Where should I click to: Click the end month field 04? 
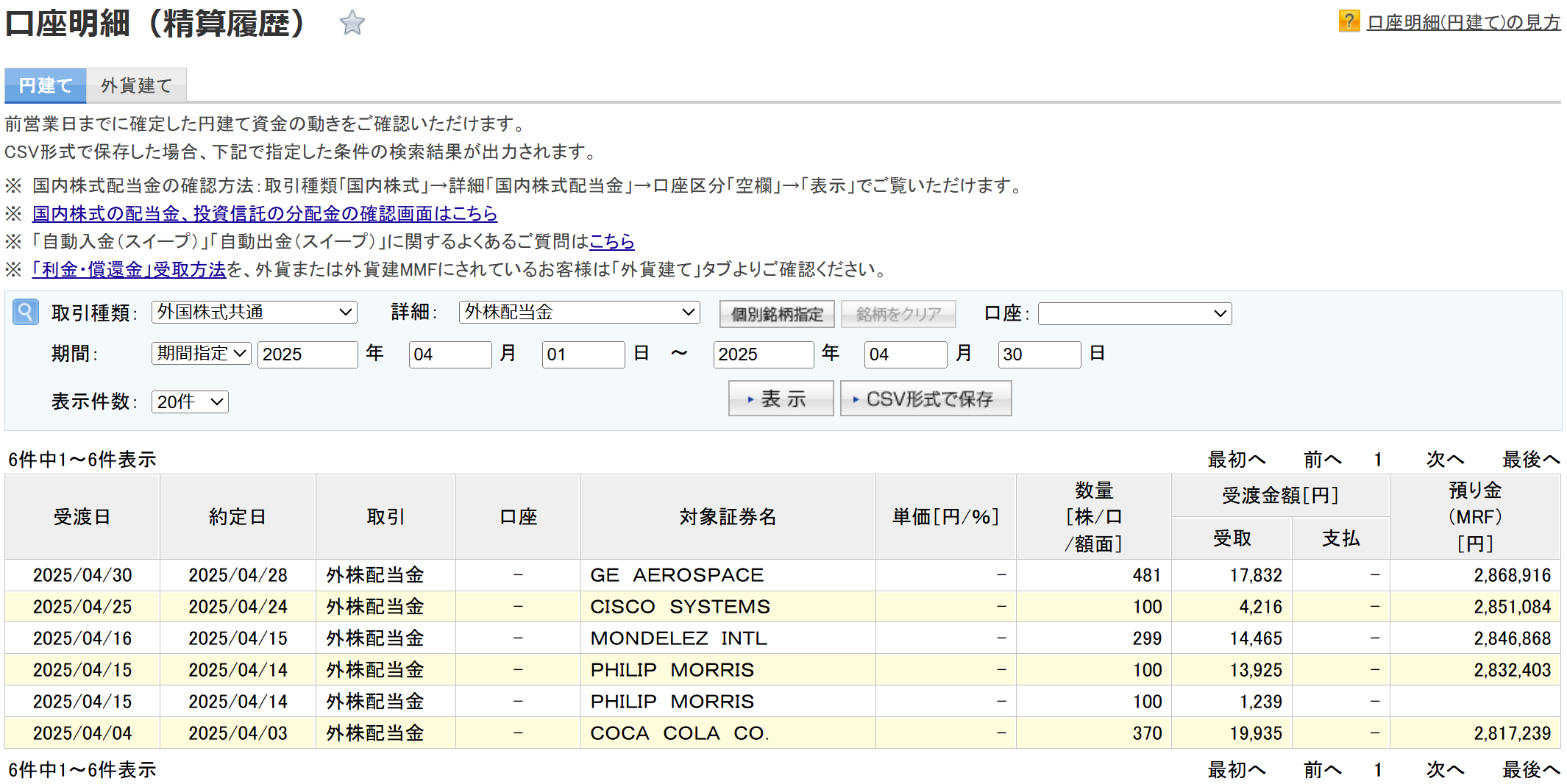906,354
